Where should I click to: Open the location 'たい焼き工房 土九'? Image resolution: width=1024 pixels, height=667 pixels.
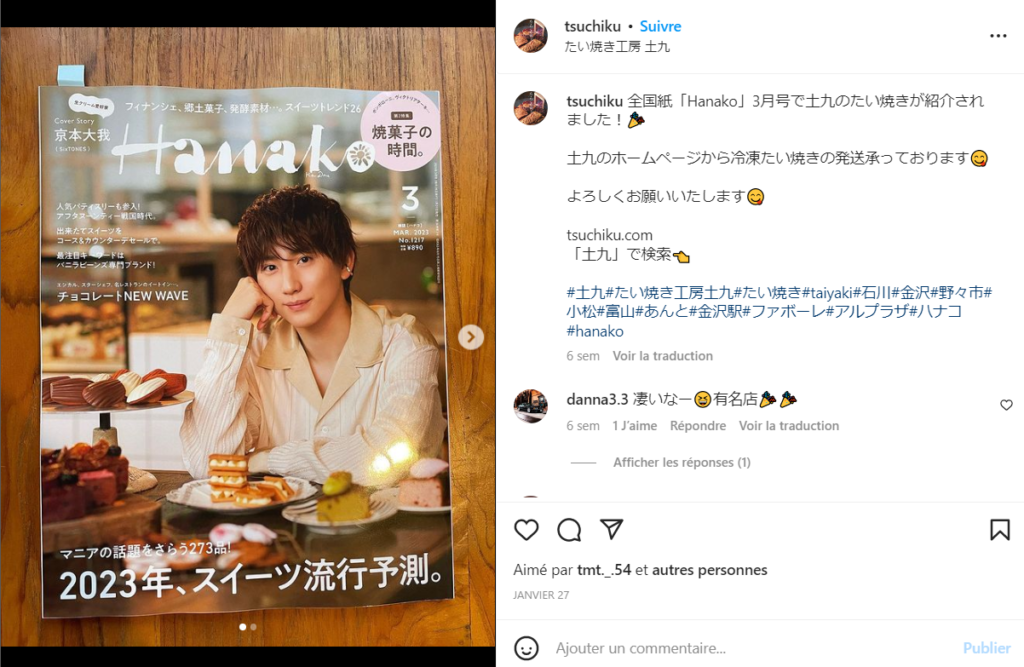[x=617, y=46]
